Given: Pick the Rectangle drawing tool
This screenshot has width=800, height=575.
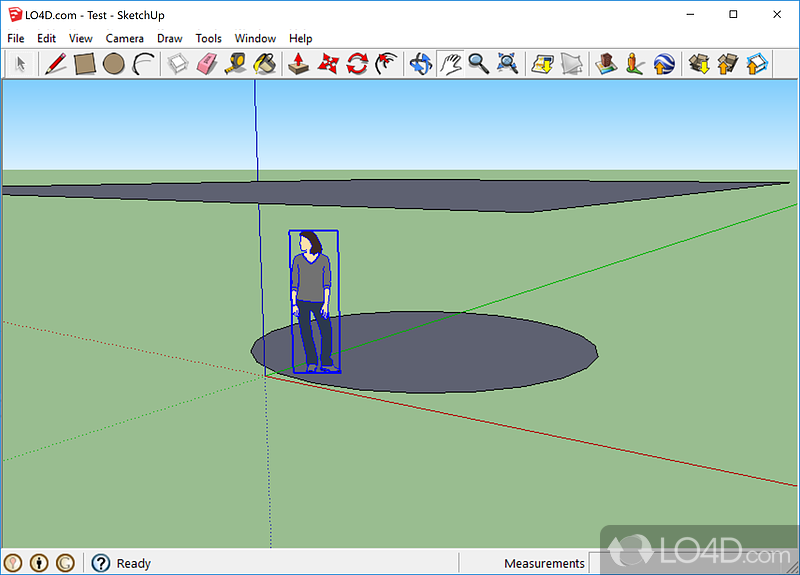Looking at the screenshot, I should [85, 64].
